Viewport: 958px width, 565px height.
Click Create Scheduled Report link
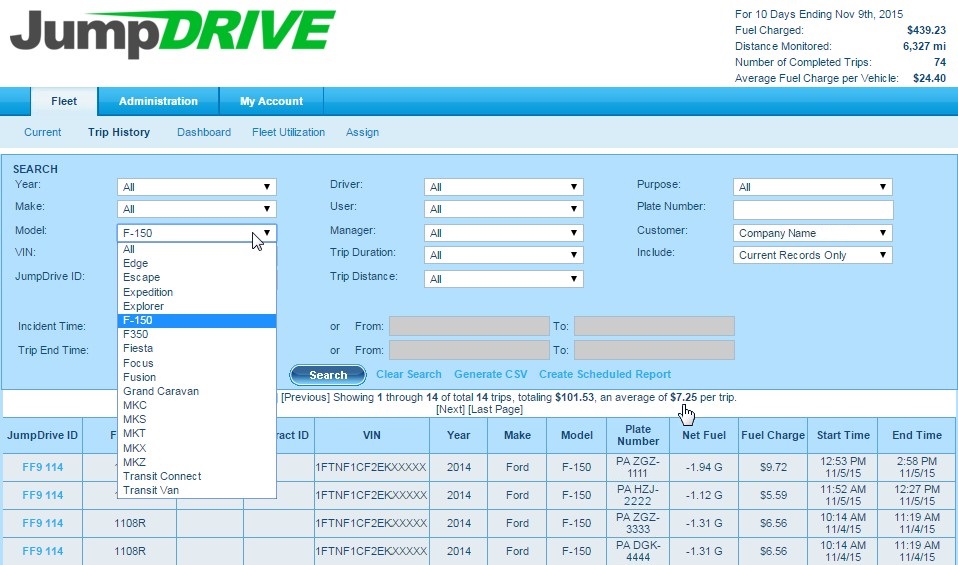[x=605, y=374]
